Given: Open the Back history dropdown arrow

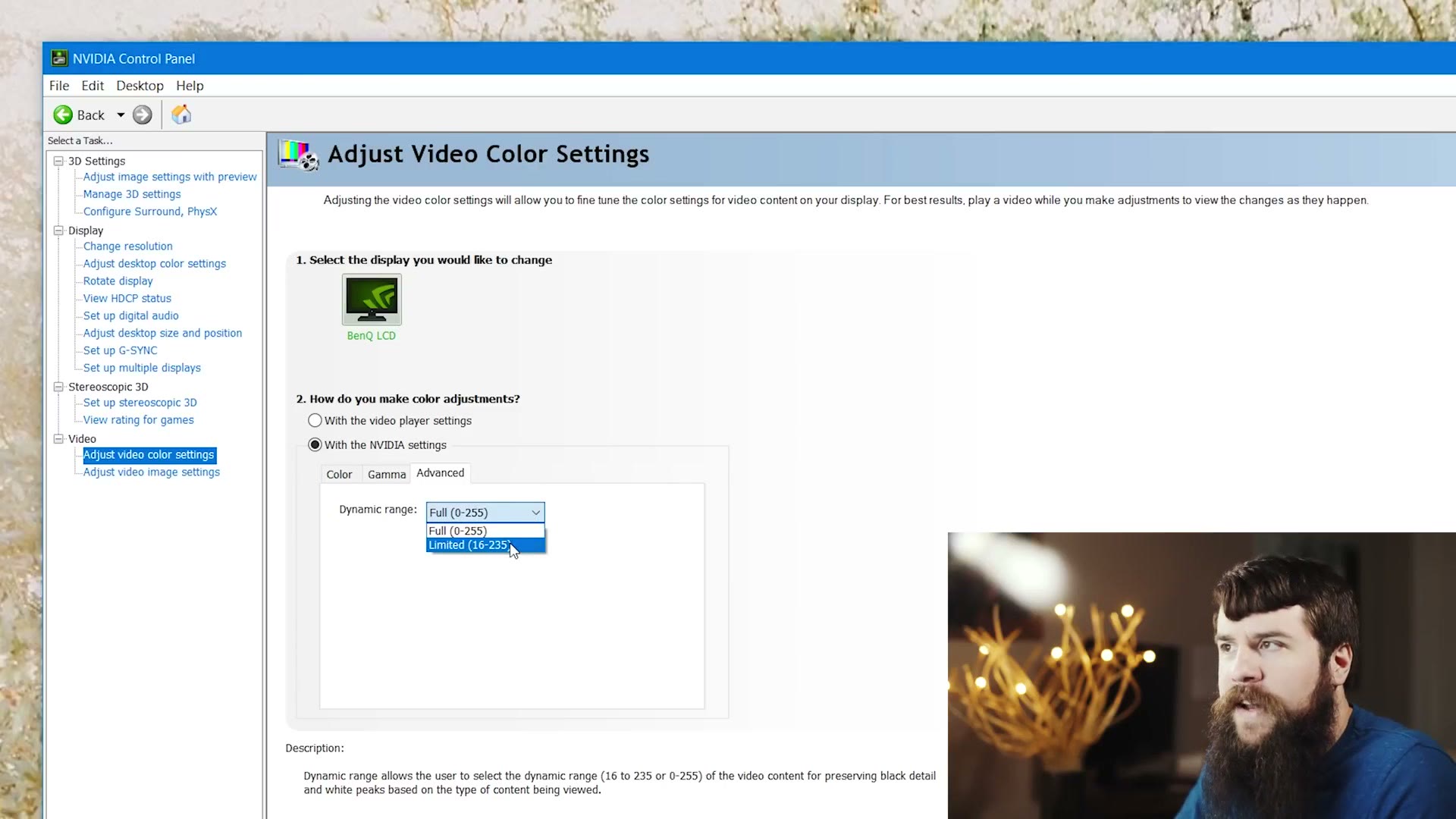Looking at the screenshot, I should [x=120, y=115].
